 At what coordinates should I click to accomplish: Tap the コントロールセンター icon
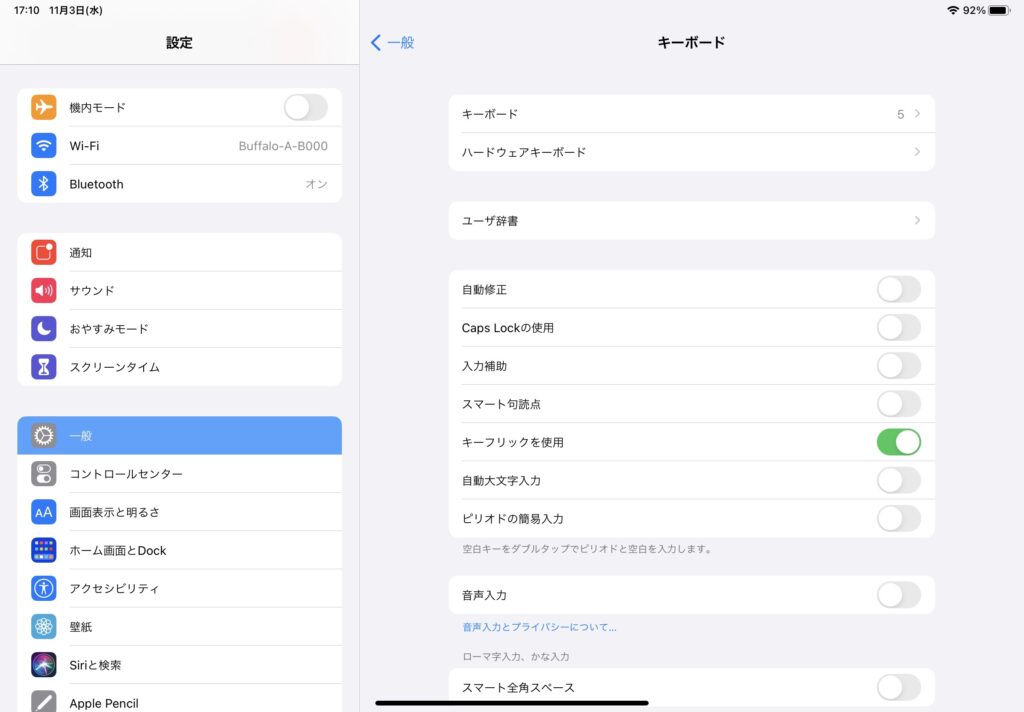pyautogui.click(x=43, y=474)
